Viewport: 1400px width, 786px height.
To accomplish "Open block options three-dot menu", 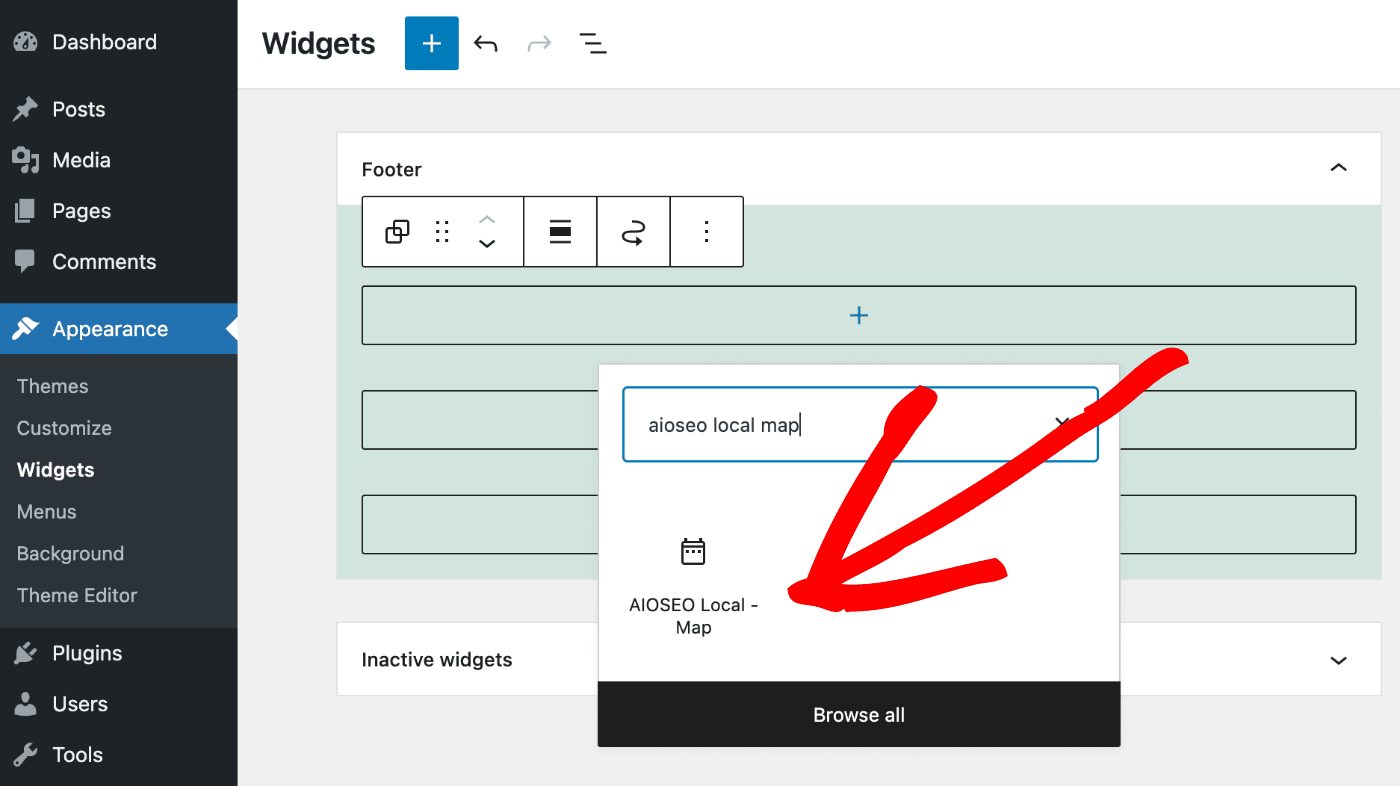I will 706,232.
